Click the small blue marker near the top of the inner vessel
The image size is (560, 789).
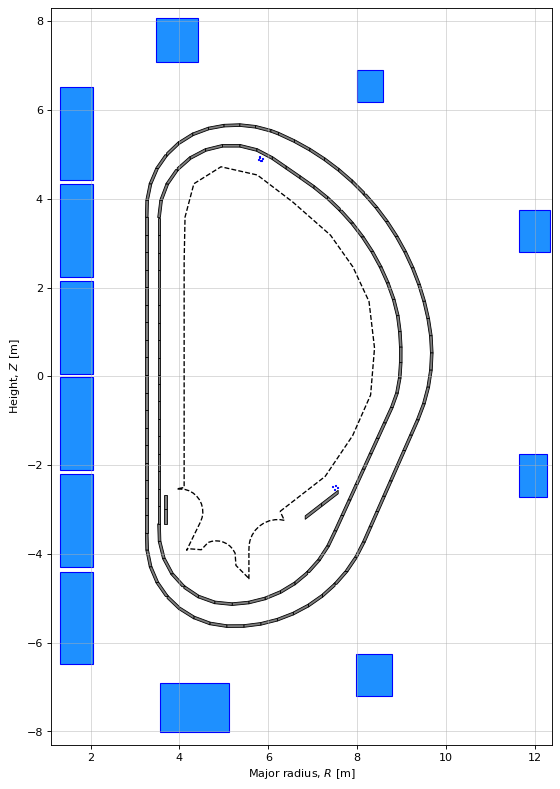261,160
